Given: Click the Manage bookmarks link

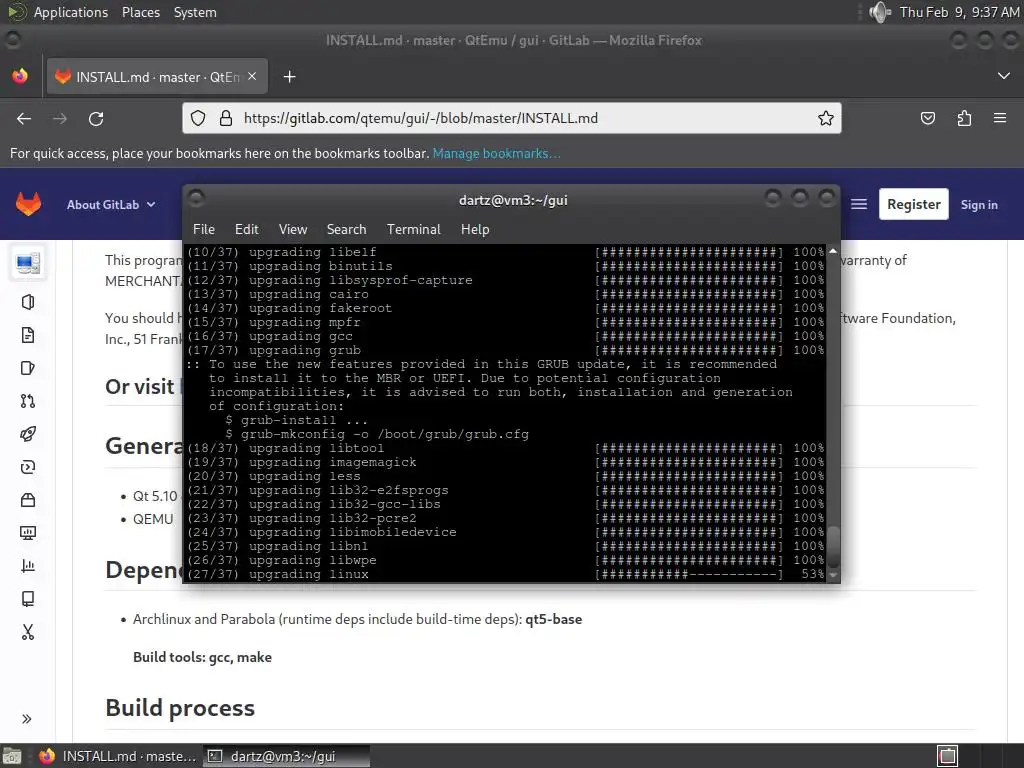Looking at the screenshot, I should pyautogui.click(x=496, y=153).
